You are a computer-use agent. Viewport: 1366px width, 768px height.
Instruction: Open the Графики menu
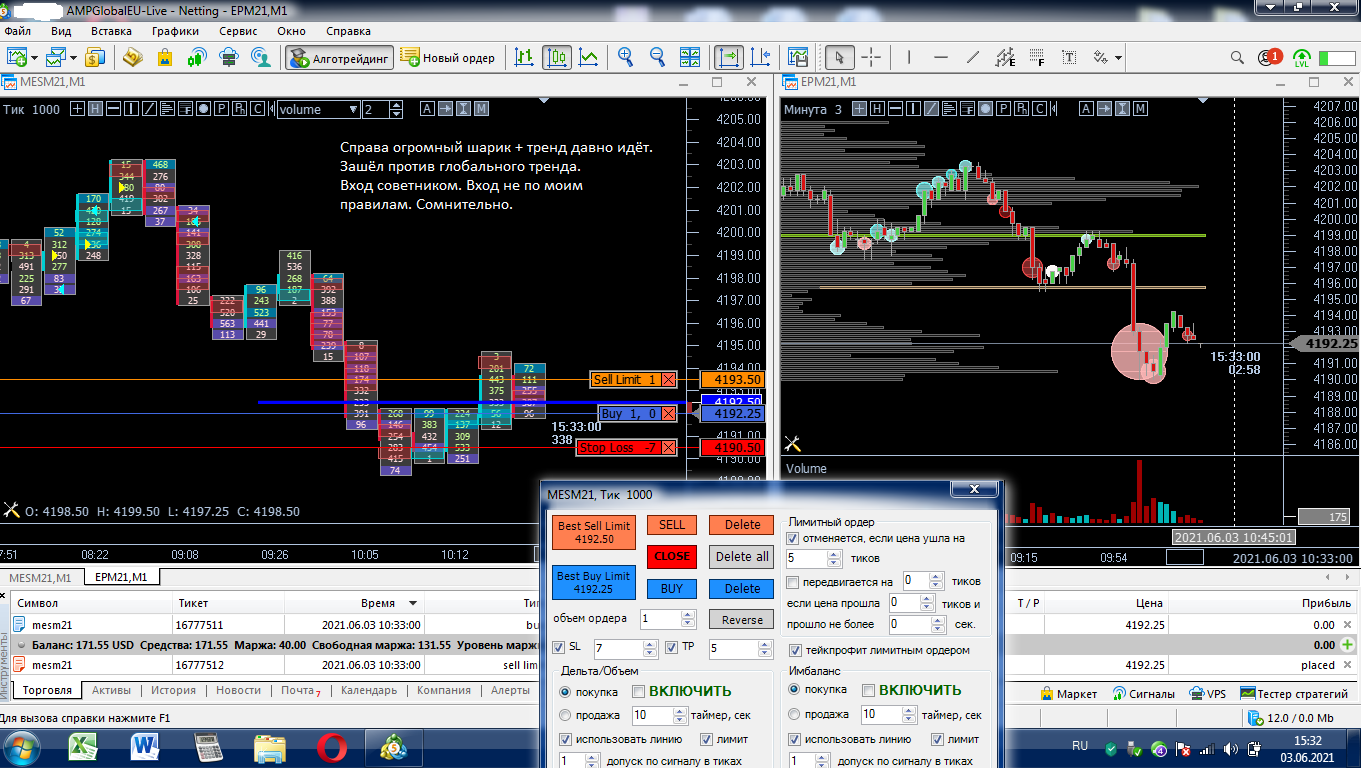[175, 31]
